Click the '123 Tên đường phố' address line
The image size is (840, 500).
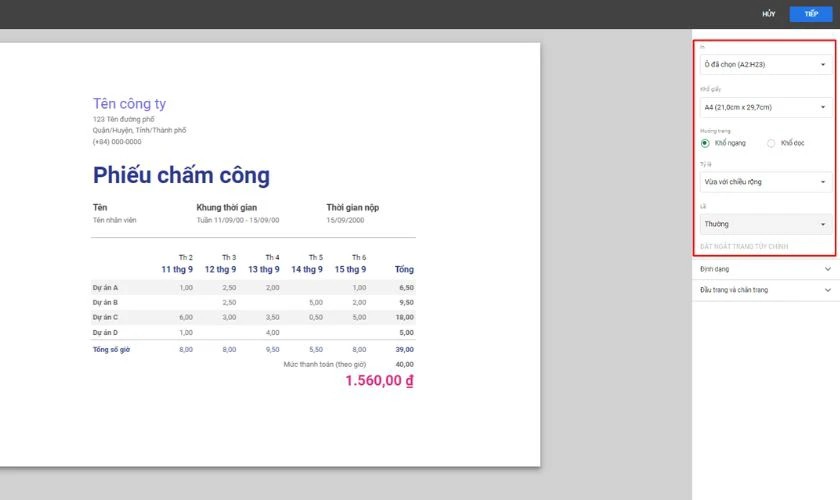pyautogui.click(x=123, y=120)
